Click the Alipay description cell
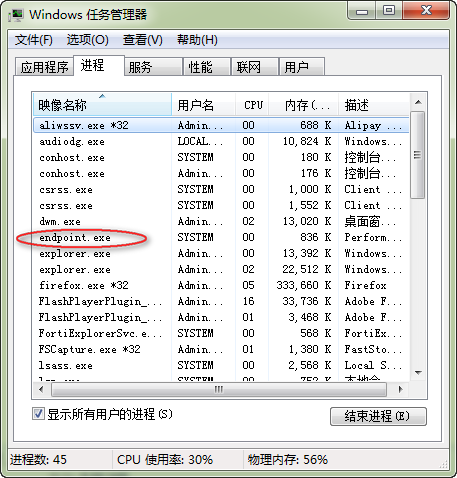The image size is (457, 478). click(373, 125)
